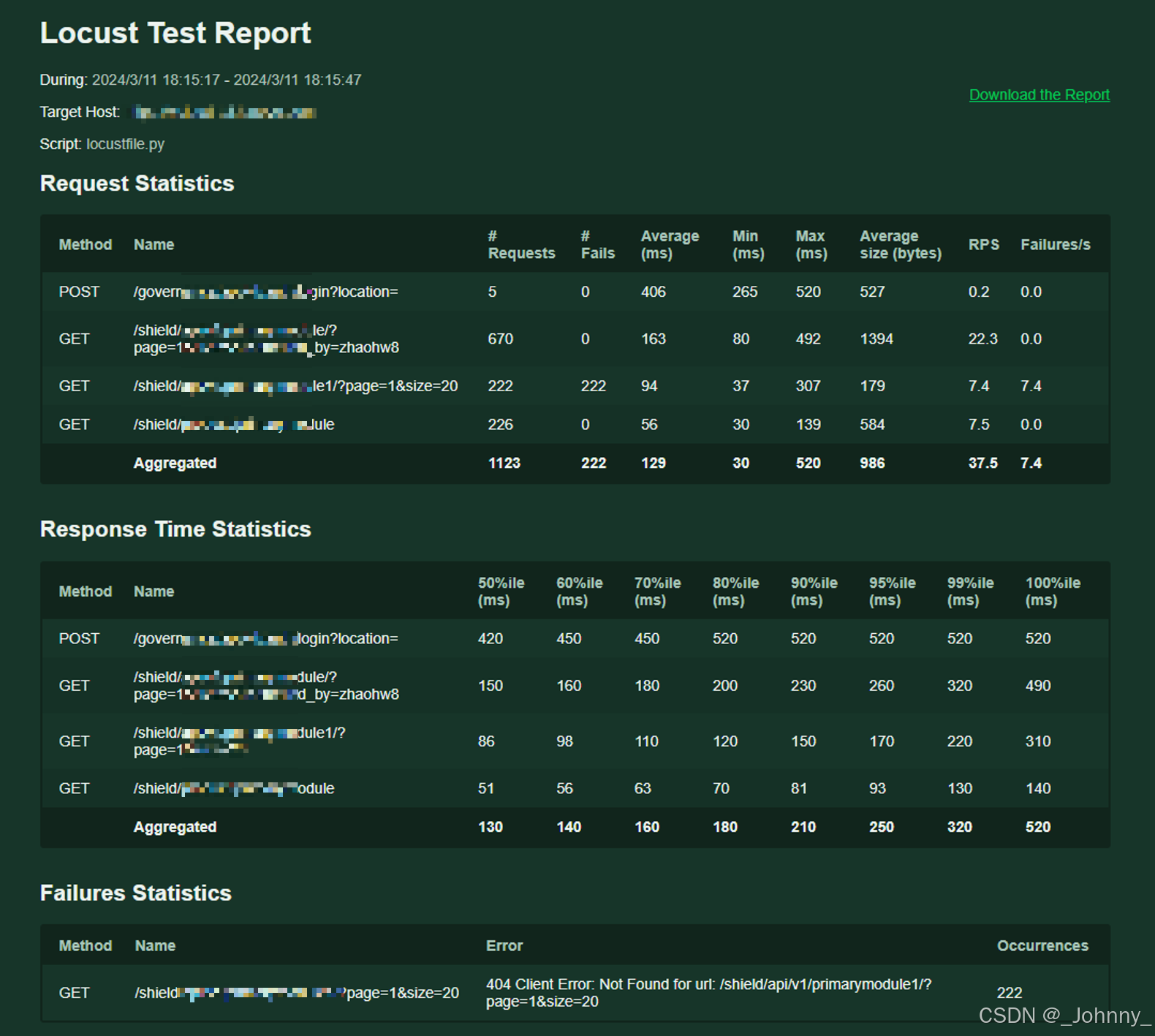Click the 80%ile (ms) column header

pyautogui.click(x=736, y=591)
